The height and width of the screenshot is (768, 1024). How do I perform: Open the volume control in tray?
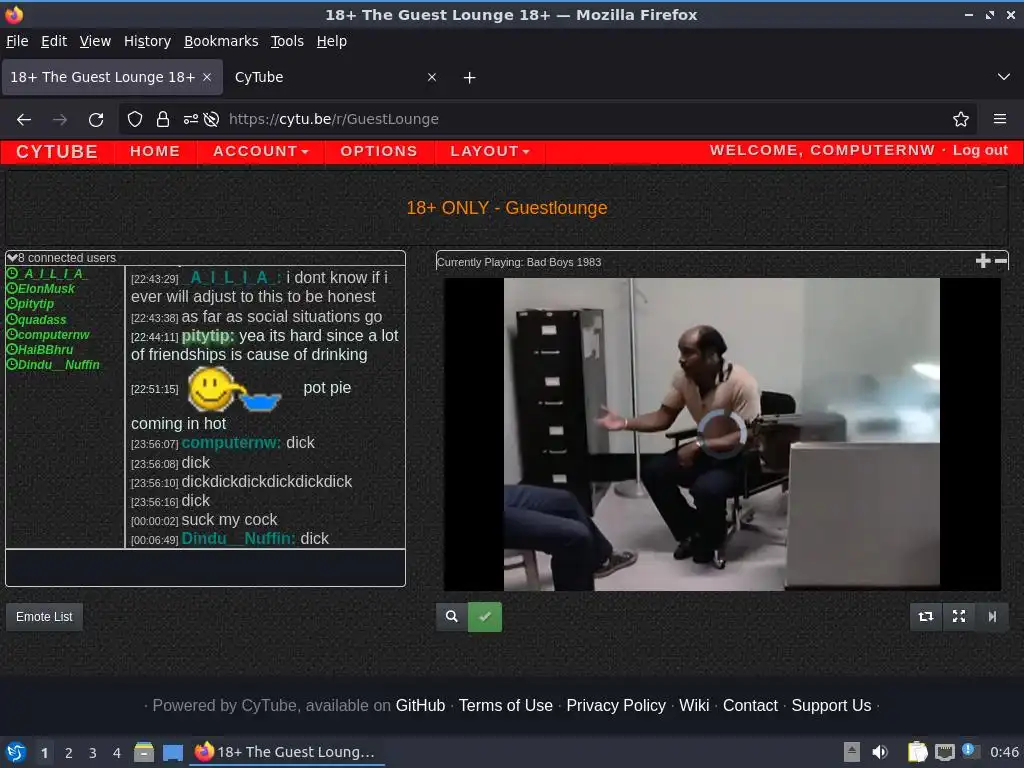pos(880,752)
